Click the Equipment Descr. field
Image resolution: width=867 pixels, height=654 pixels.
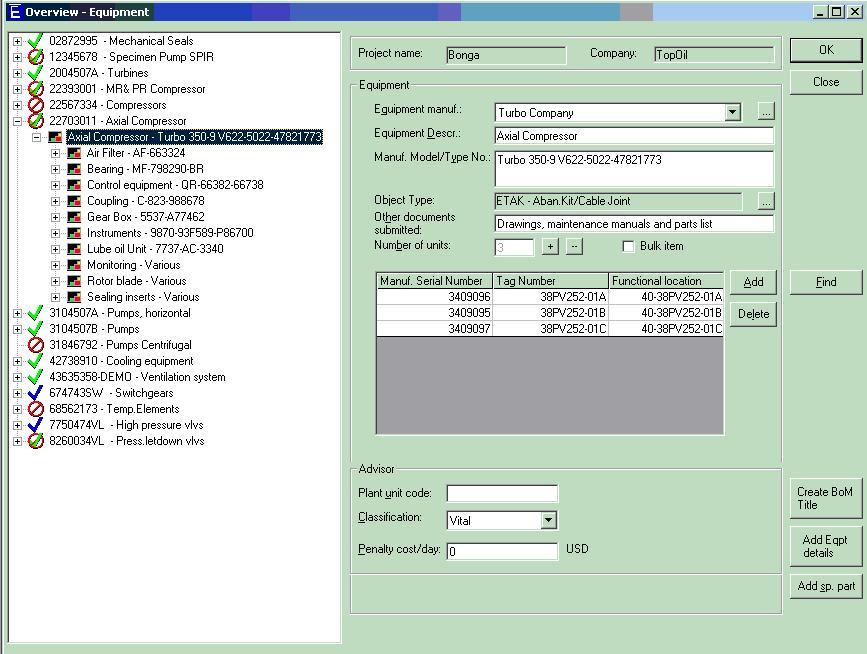[x=634, y=136]
